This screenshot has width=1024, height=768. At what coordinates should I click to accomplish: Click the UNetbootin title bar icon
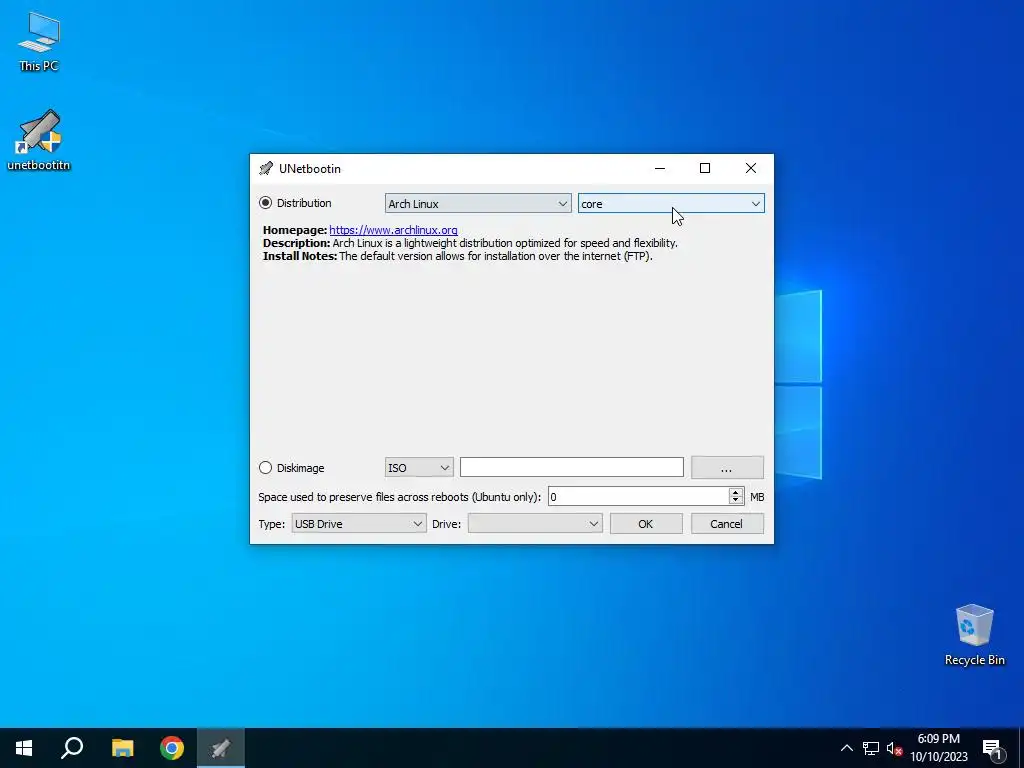[266, 168]
